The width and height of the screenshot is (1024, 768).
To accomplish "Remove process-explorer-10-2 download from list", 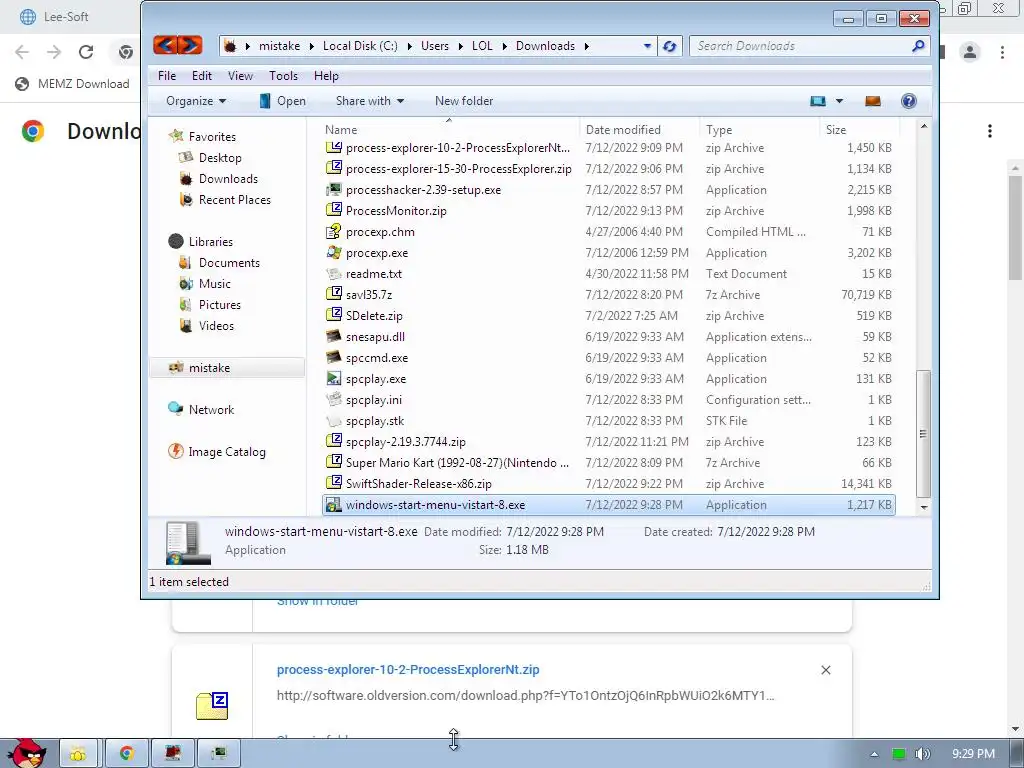I will pos(825,670).
